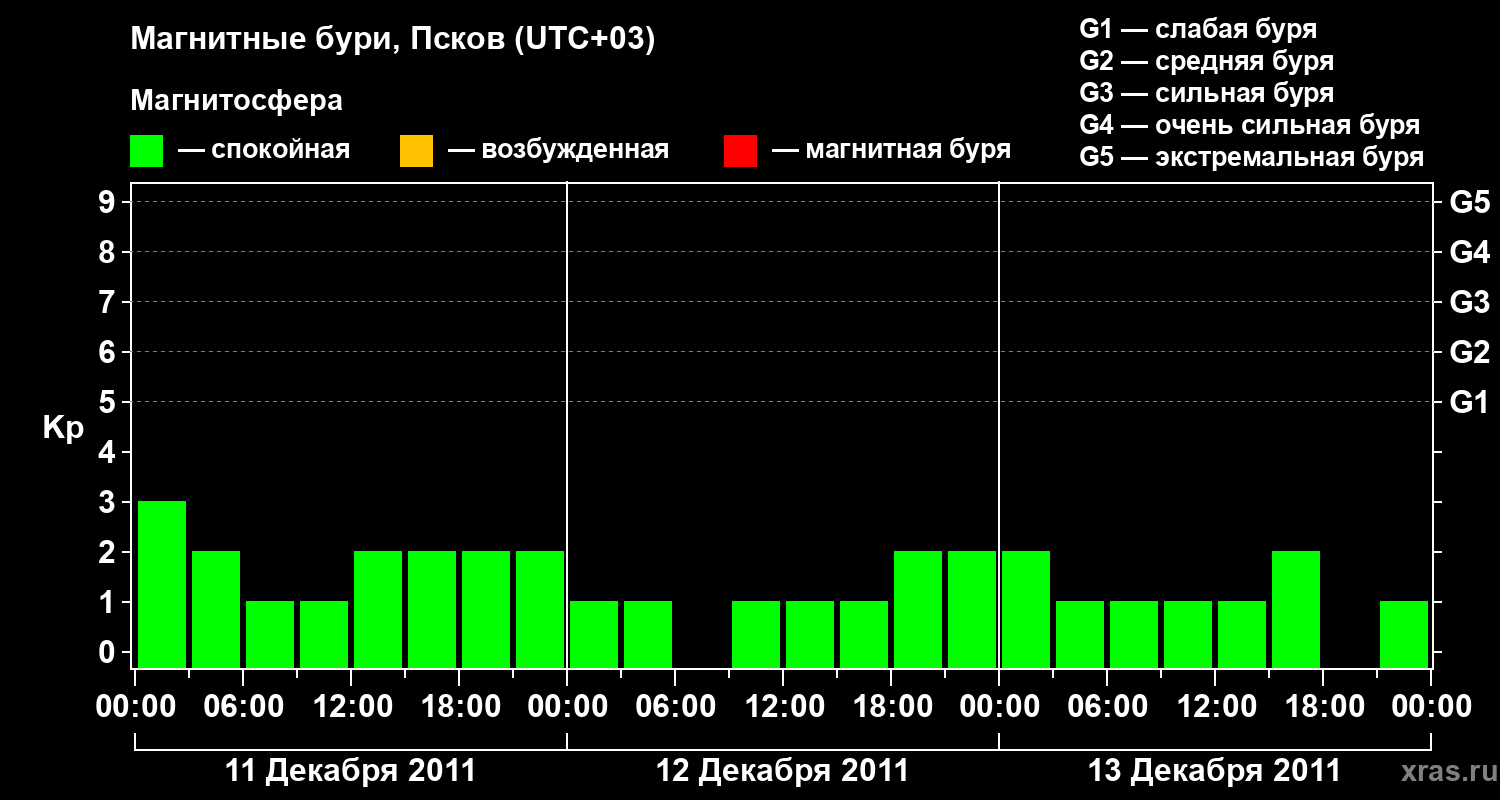Click the red 'магнитная буря' legend swatch
1500x800 pixels.
tap(740, 151)
